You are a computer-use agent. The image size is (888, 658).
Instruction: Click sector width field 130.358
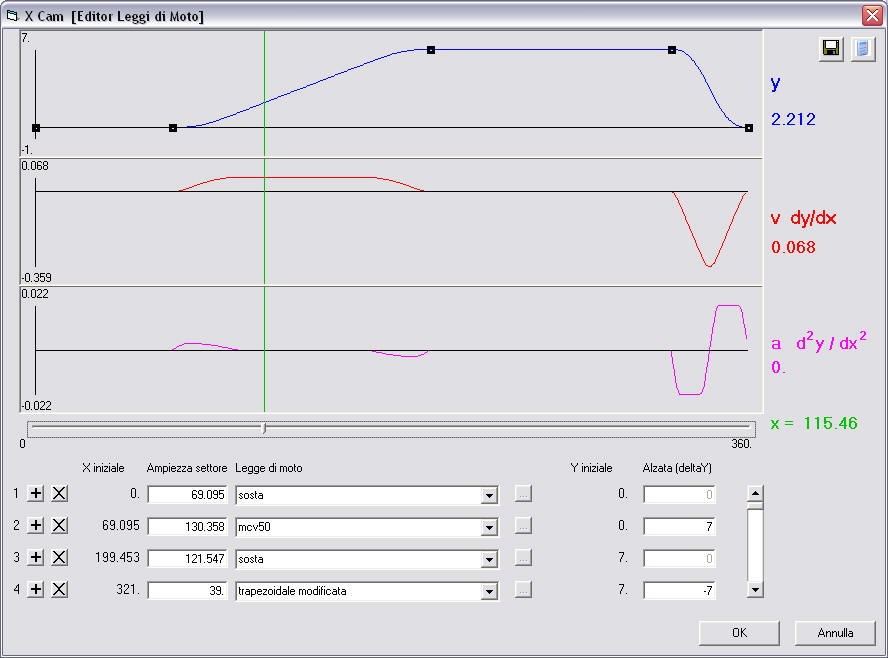(x=187, y=527)
